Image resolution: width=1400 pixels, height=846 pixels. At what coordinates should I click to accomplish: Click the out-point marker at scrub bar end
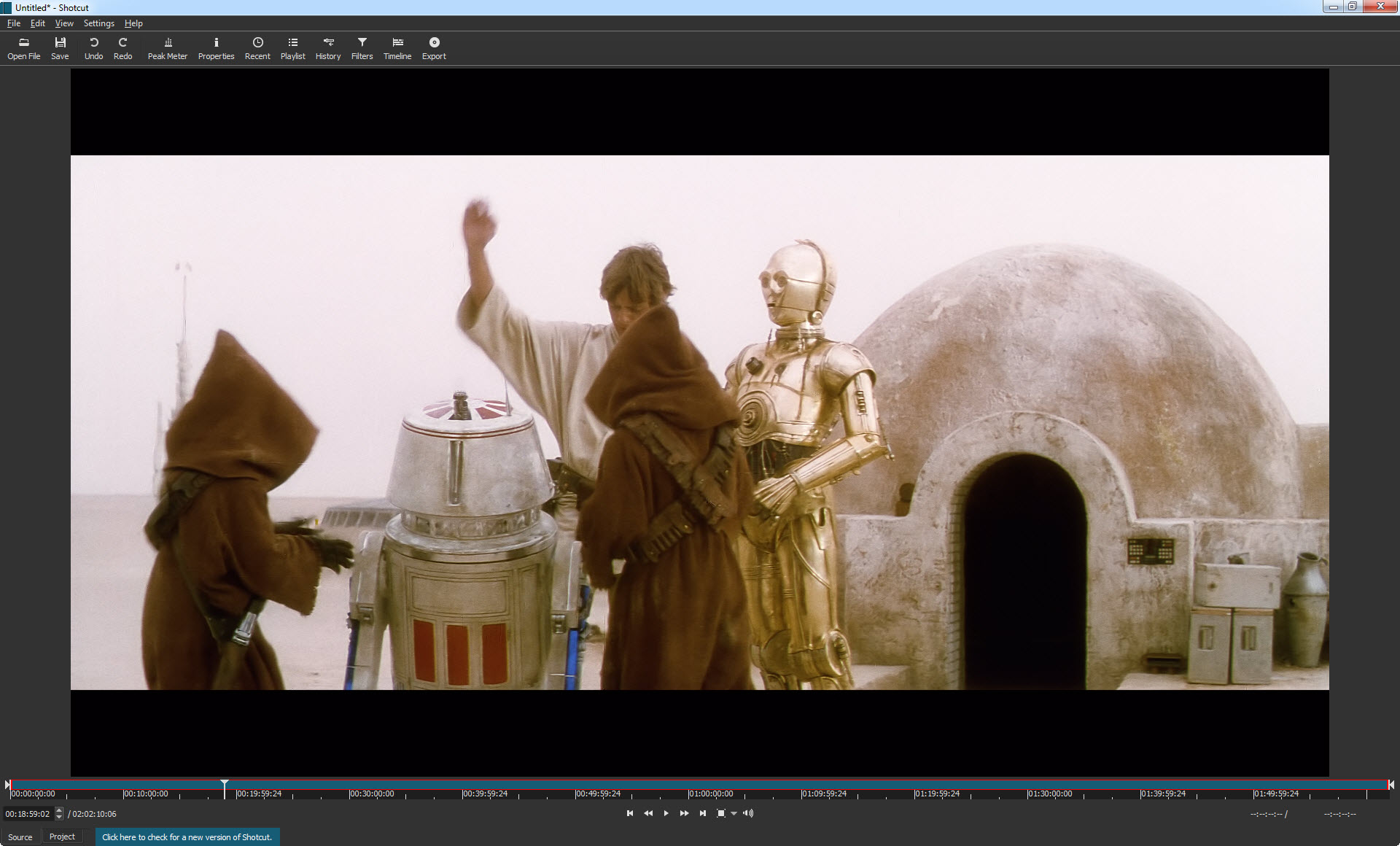(x=1391, y=785)
